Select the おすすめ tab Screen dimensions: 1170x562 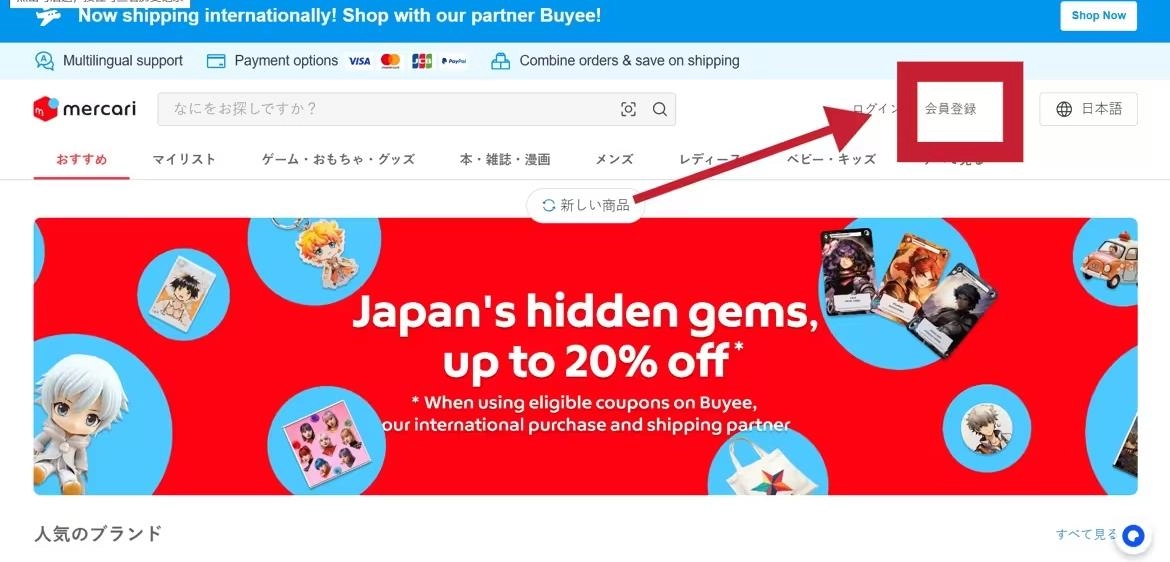pos(81,159)
